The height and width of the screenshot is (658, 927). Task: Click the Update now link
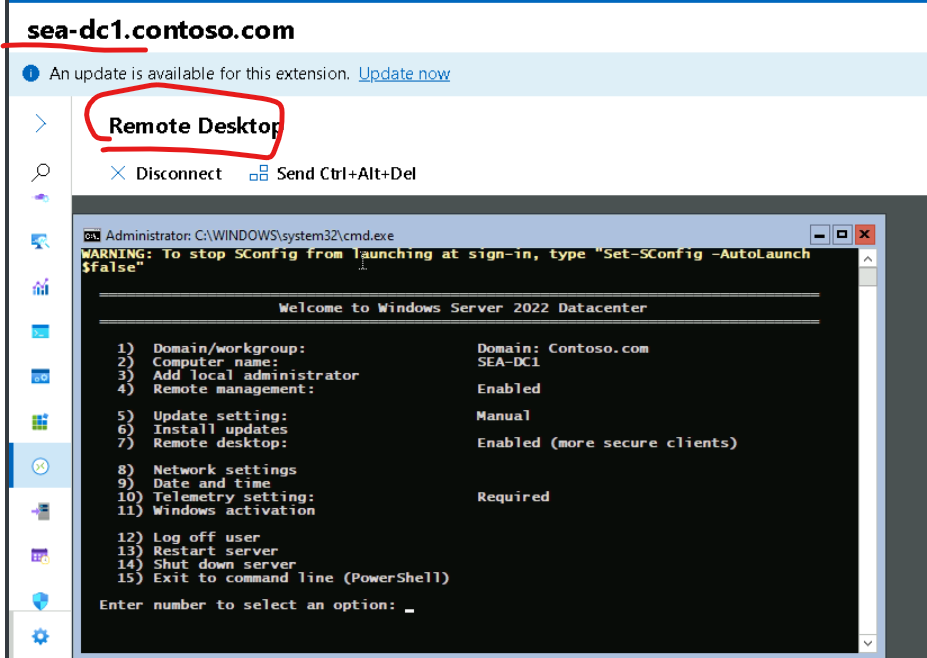point(404,73)
